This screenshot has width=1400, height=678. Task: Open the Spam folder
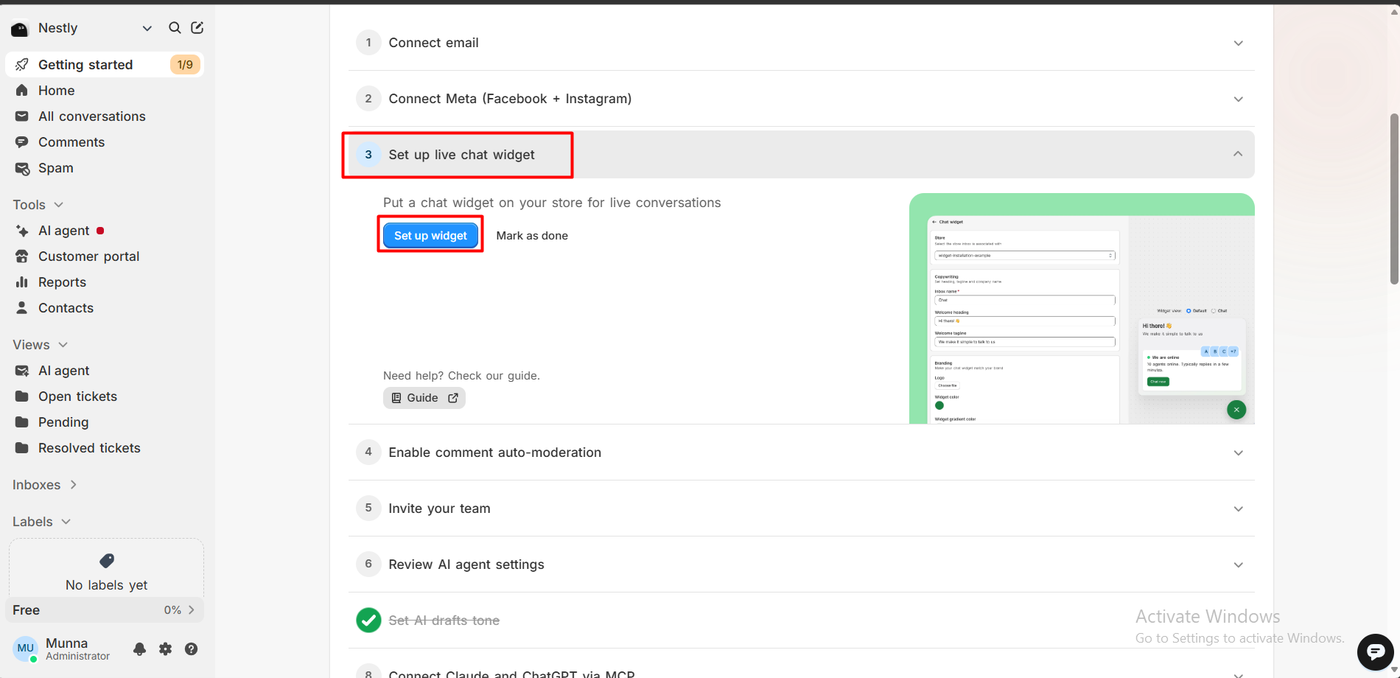click(x=105, y=168)
